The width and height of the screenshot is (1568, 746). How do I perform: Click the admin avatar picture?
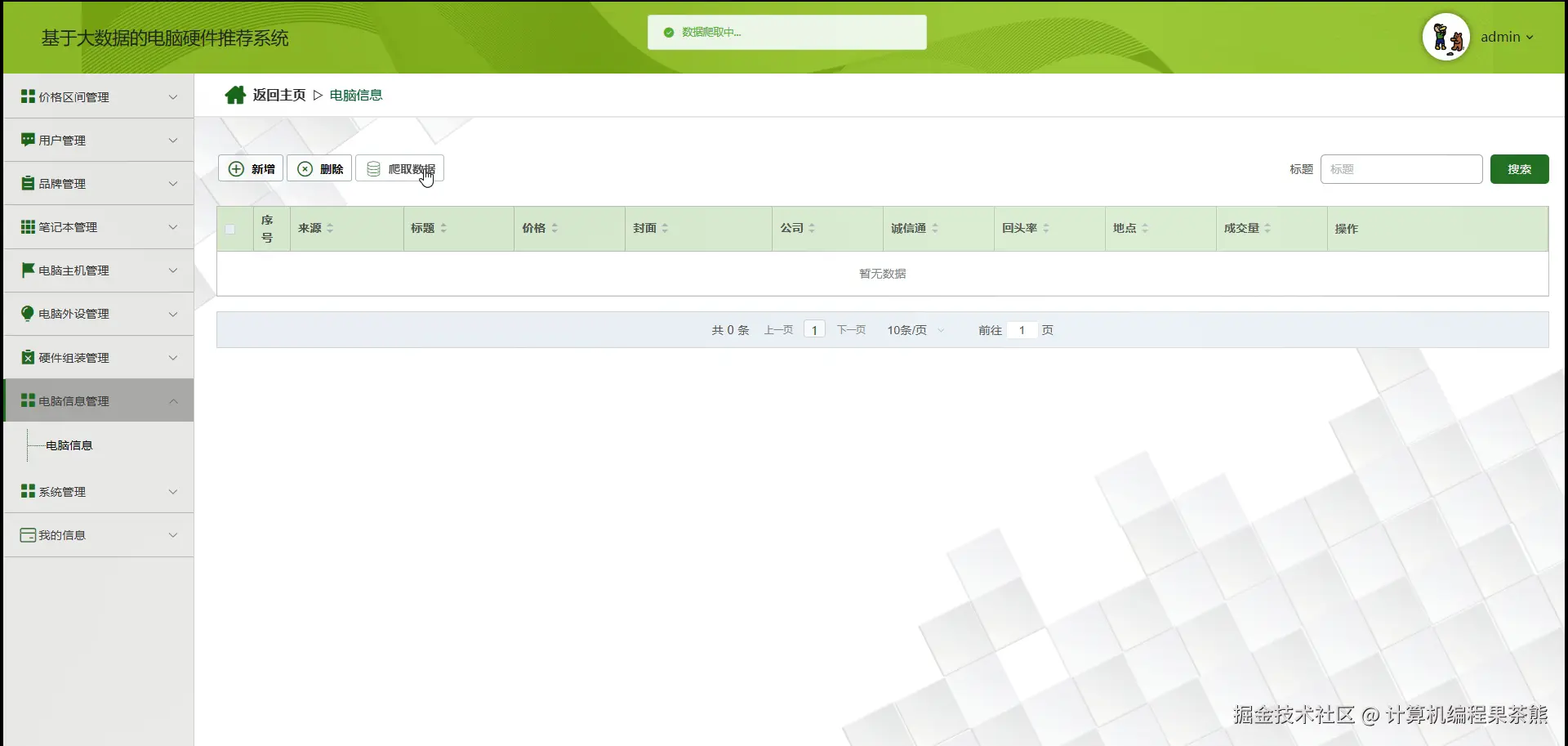click(1446, 37)
